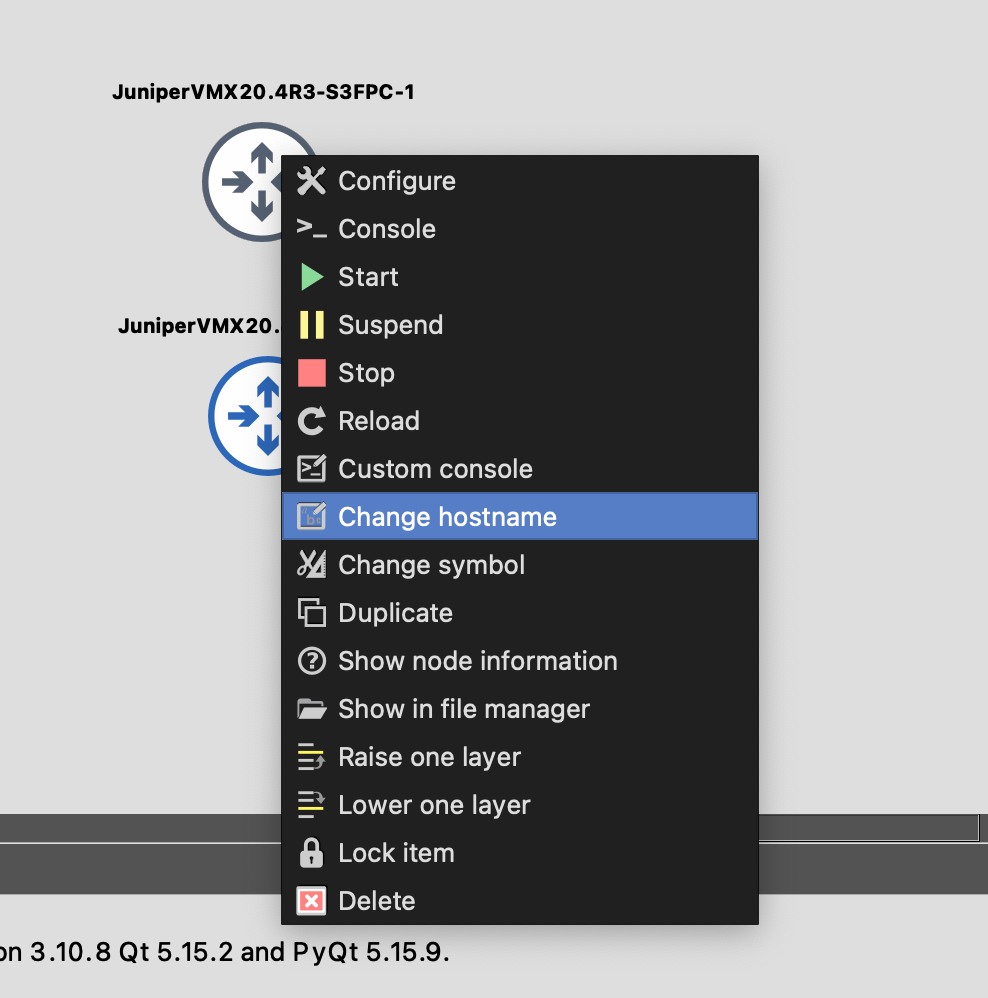This screenshot has width=988, height=998.
Task: Click the Lock item padlock icon
Action: pos(311,853)
